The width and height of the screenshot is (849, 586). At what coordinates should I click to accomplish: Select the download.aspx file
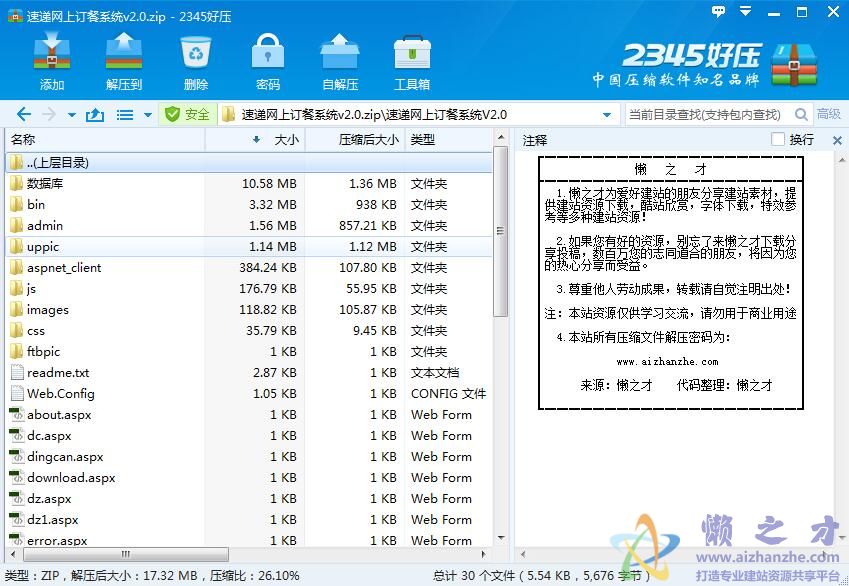(x=63, y=478)
